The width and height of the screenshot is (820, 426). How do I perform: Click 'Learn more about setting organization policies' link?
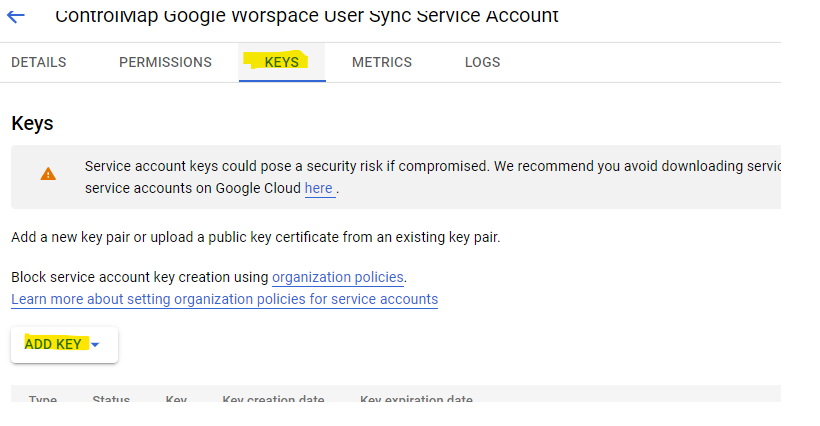(224, 299)
